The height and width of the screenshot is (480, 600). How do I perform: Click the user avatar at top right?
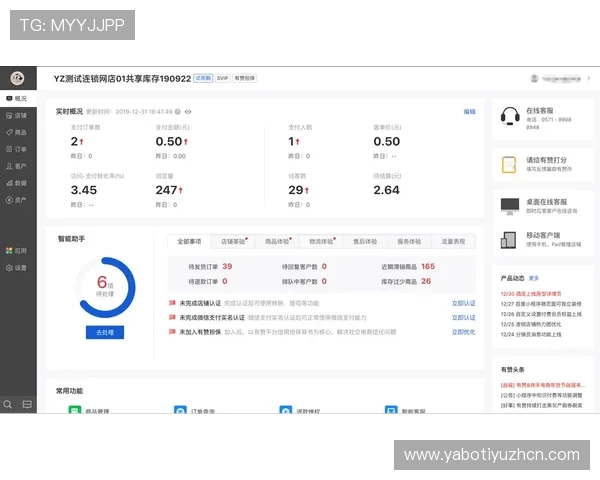pos(535,78)
